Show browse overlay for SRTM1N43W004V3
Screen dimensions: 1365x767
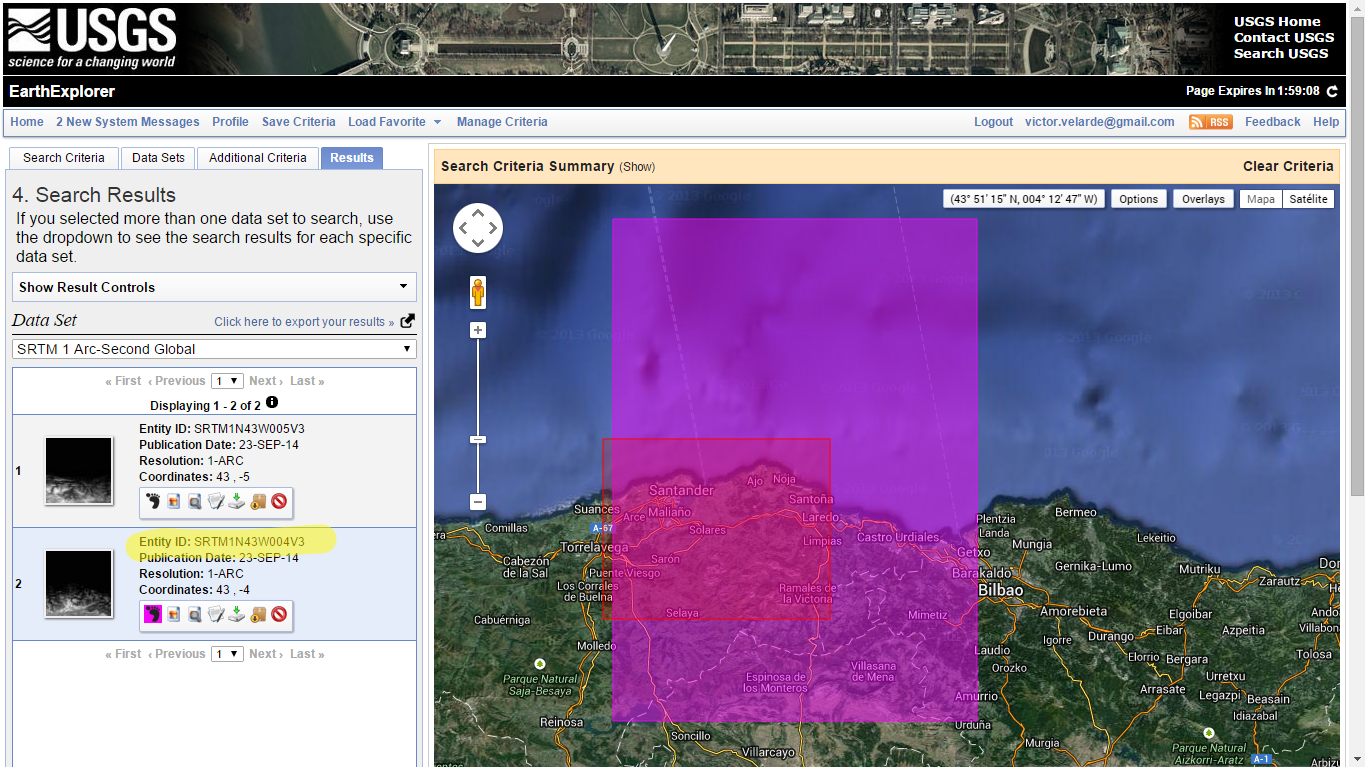pyautogui.click(x=174, y=614)
